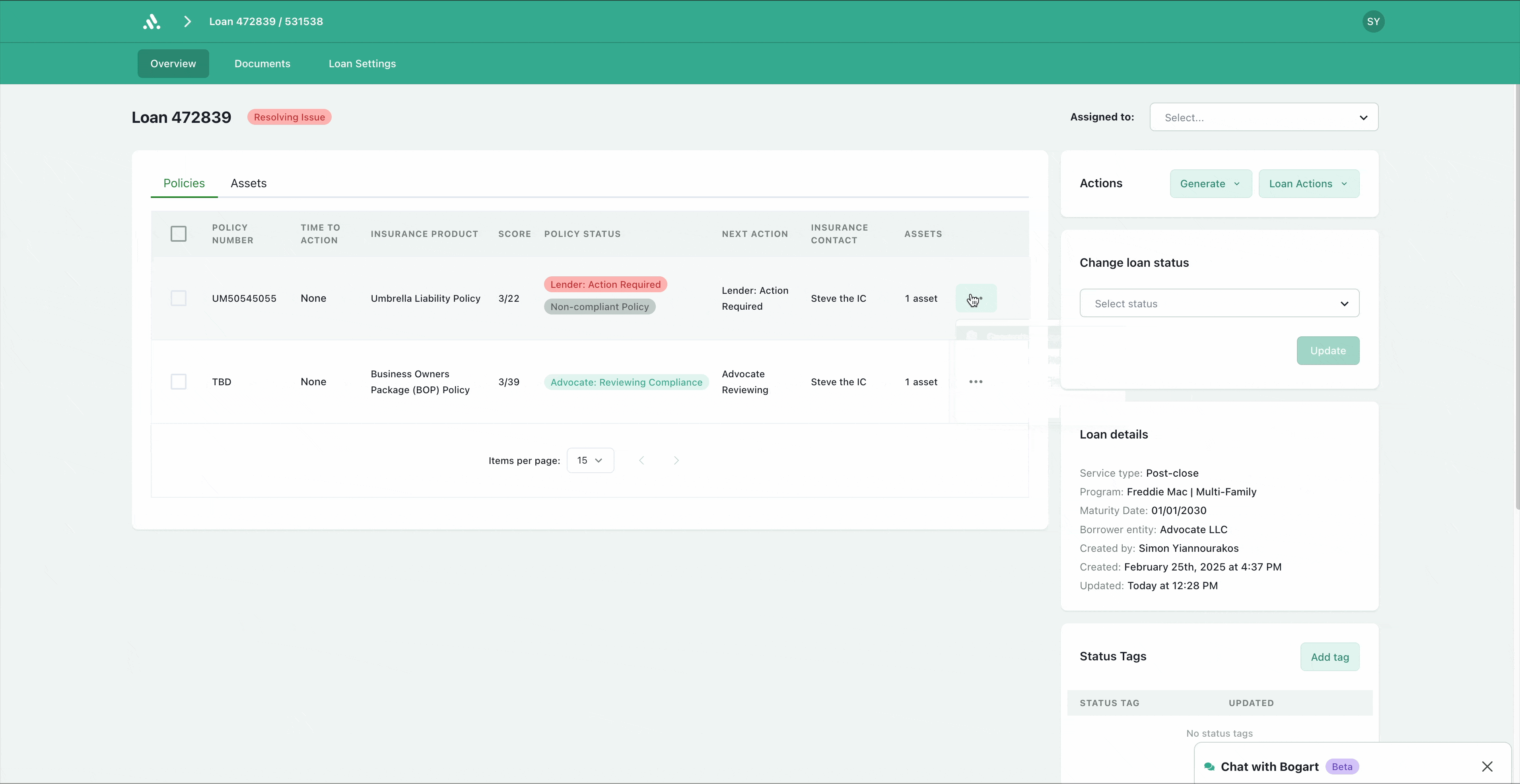The width and height of the screenshot is (1520, 784).
Task: Check the UM50545055 policy row checkbox
Action: (x=178, y=299)
